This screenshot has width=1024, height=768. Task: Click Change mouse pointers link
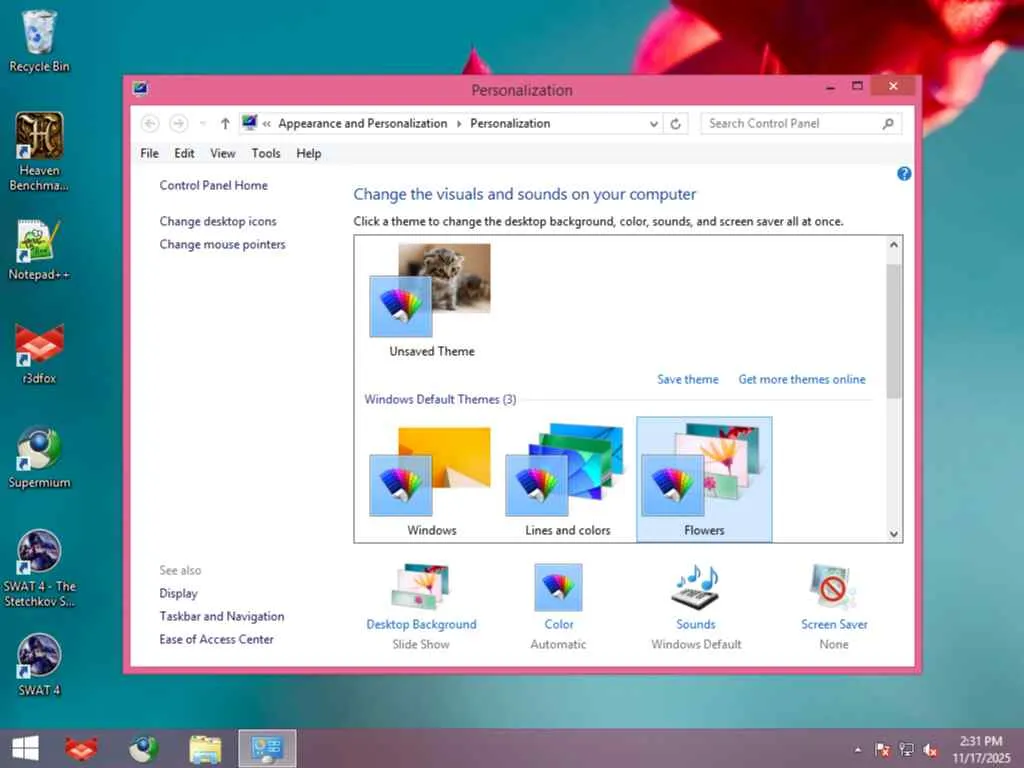click(223, 244)
